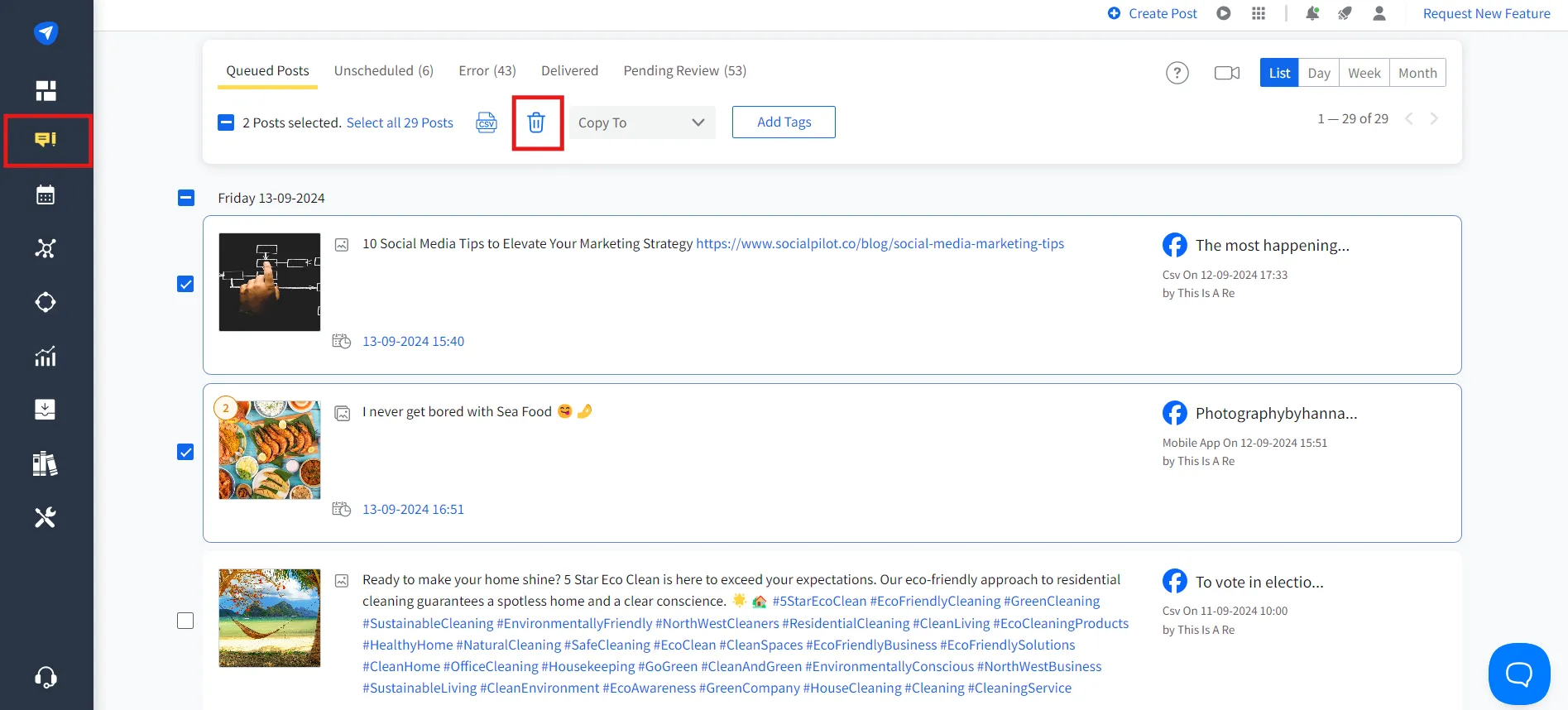
Task: Delete selected posts with trash icon
Action: [536, 122]
